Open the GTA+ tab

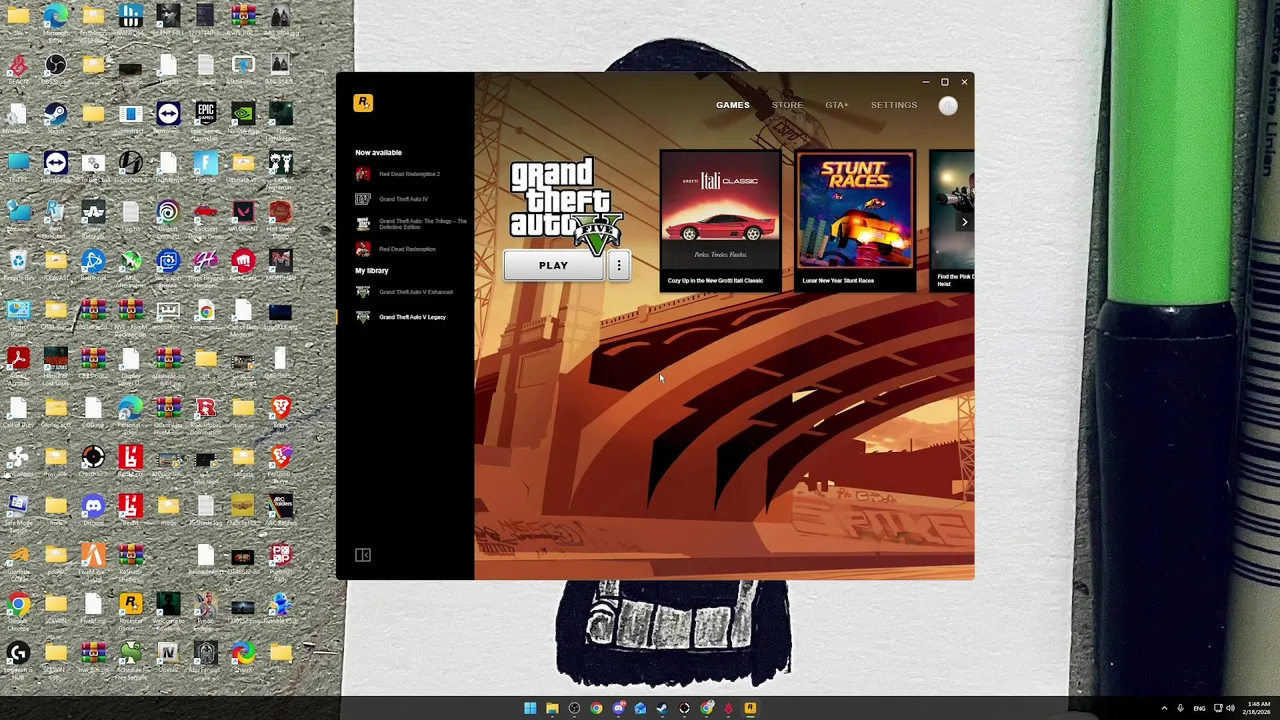[x=837, y=105]
